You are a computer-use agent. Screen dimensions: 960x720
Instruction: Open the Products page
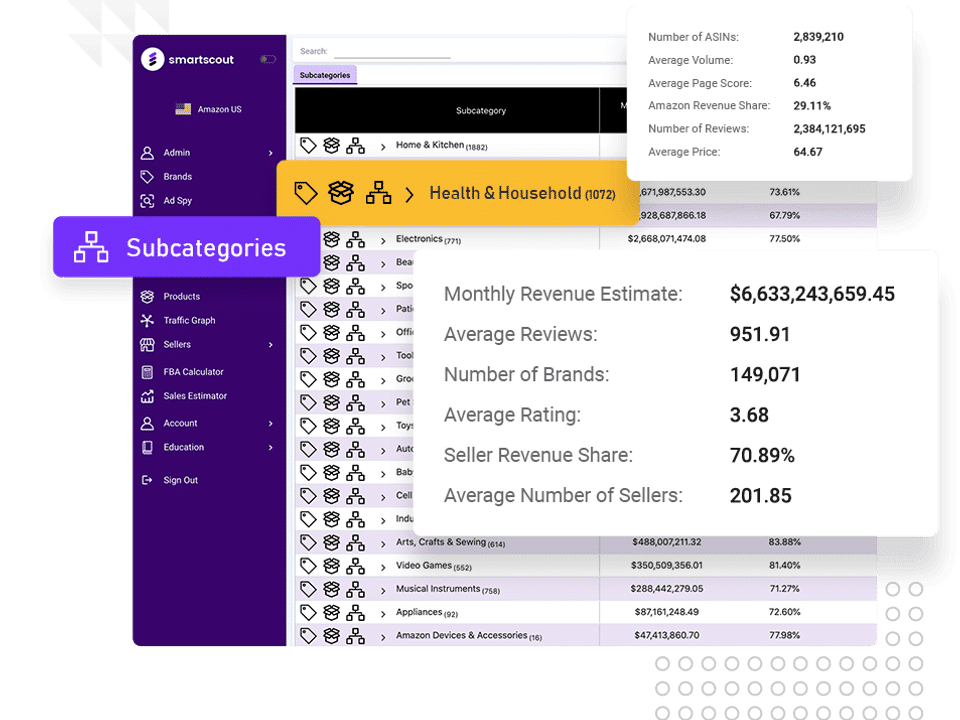(x=182, y=296)
